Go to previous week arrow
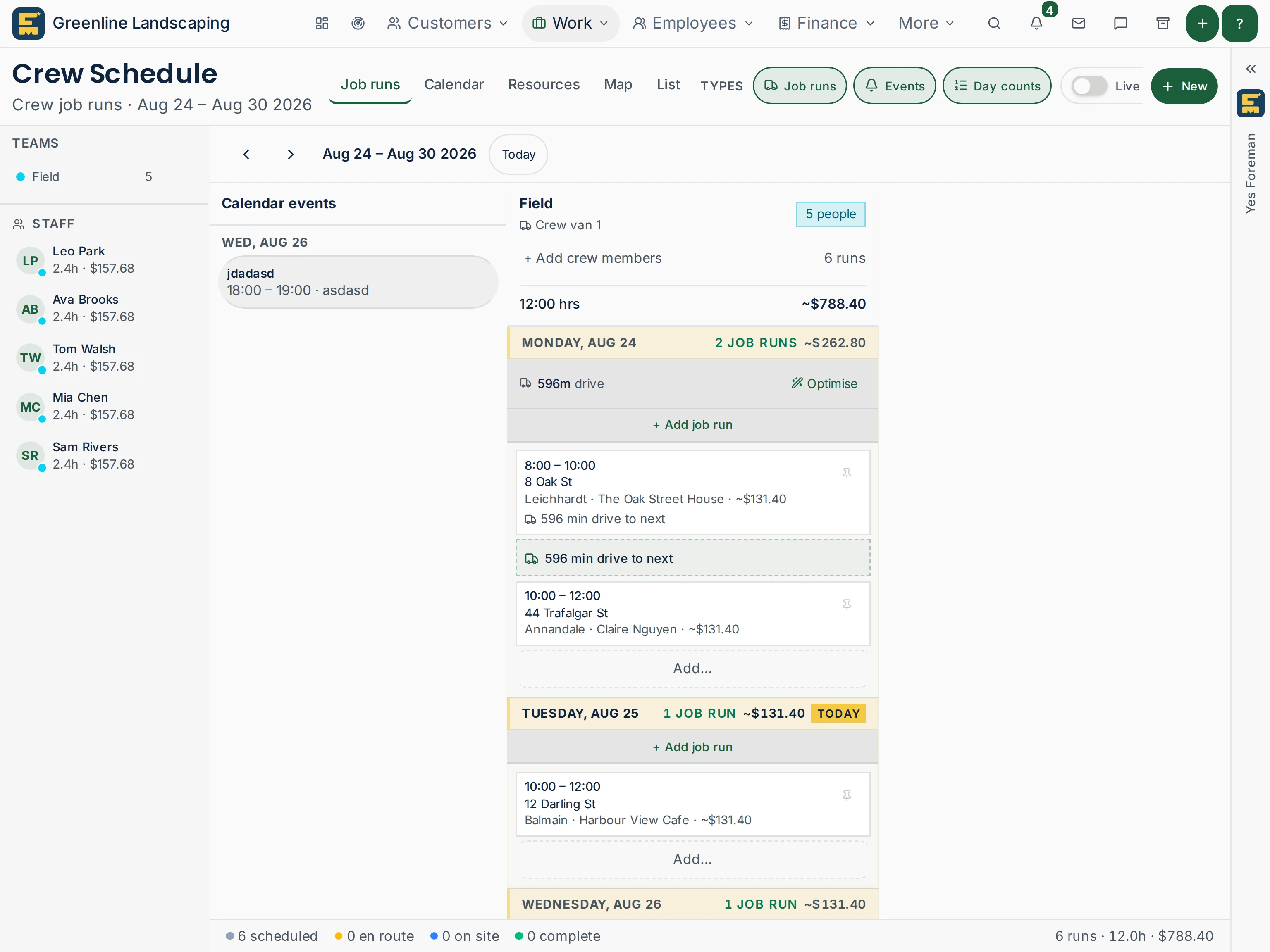 (x=246, y=154)
